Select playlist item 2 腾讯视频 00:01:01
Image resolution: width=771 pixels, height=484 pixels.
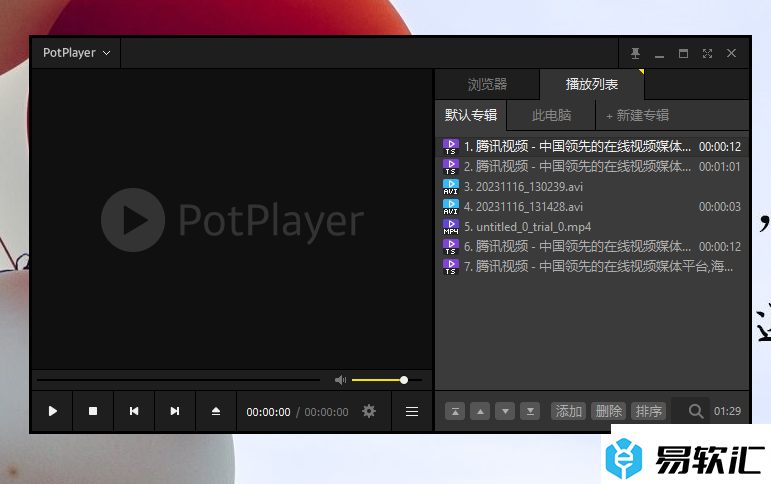pos(592,167)
